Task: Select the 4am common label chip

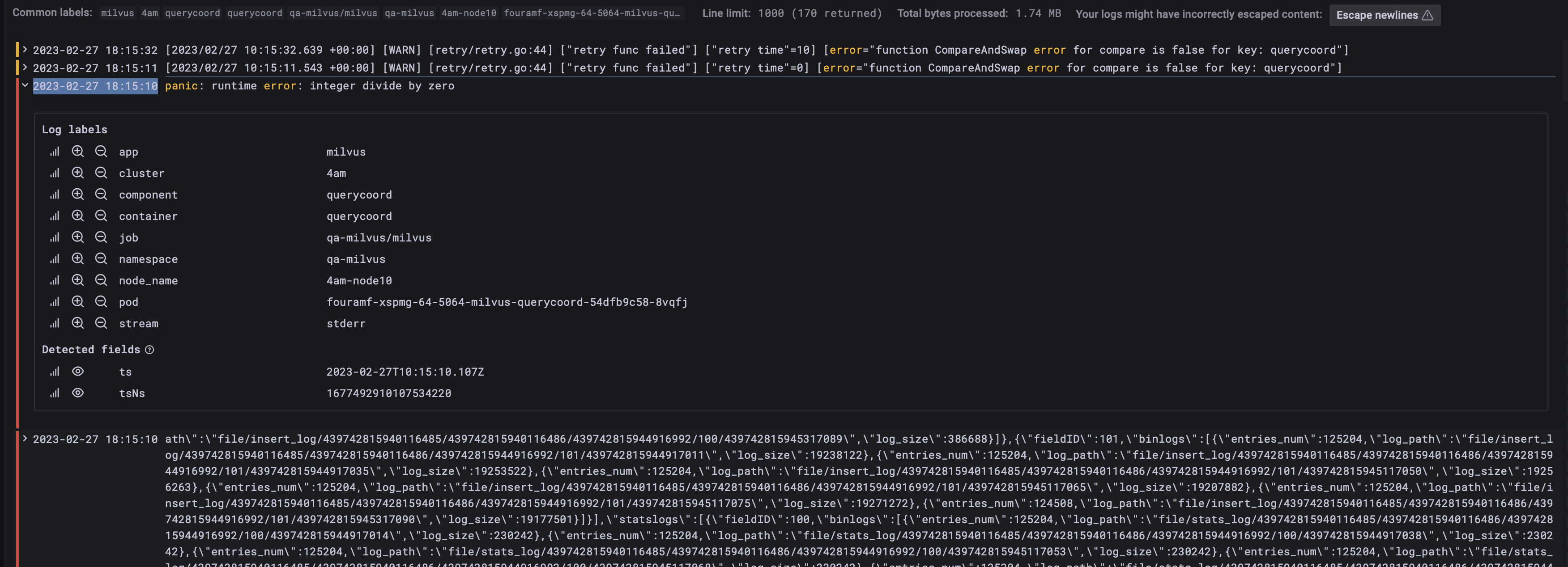Action: (149, 12)
